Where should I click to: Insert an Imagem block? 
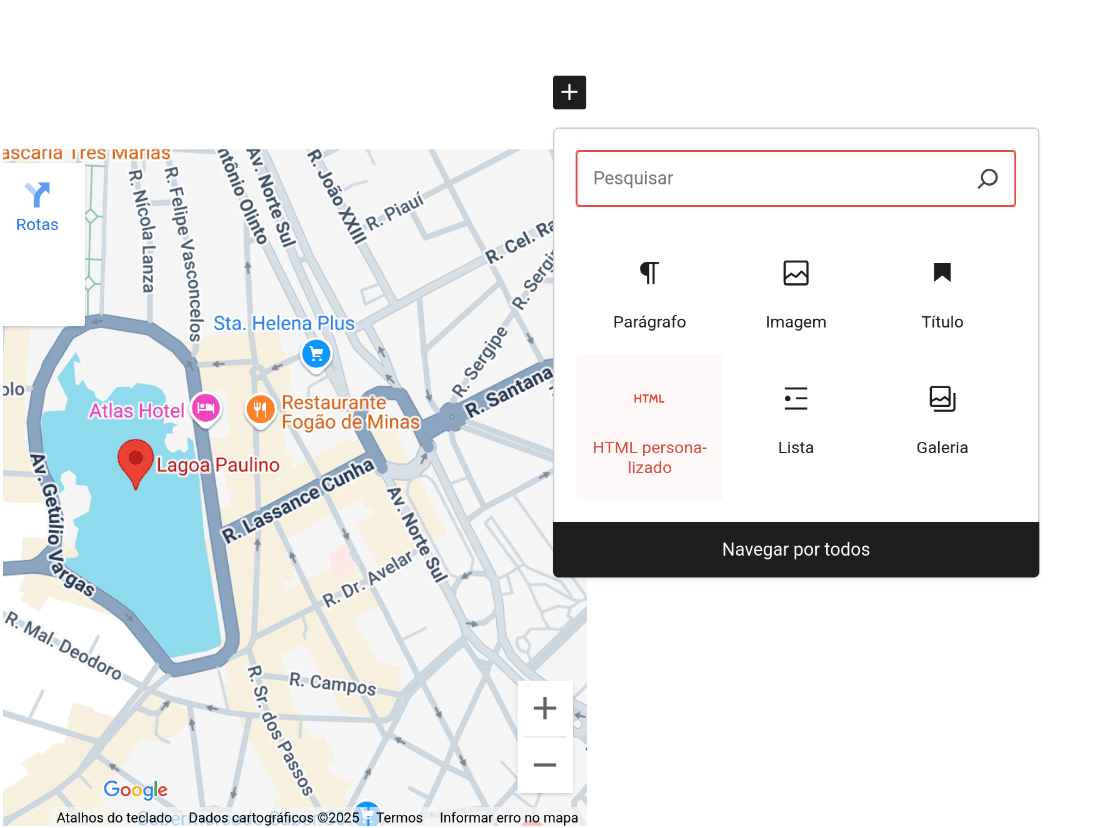click(796, 292)
